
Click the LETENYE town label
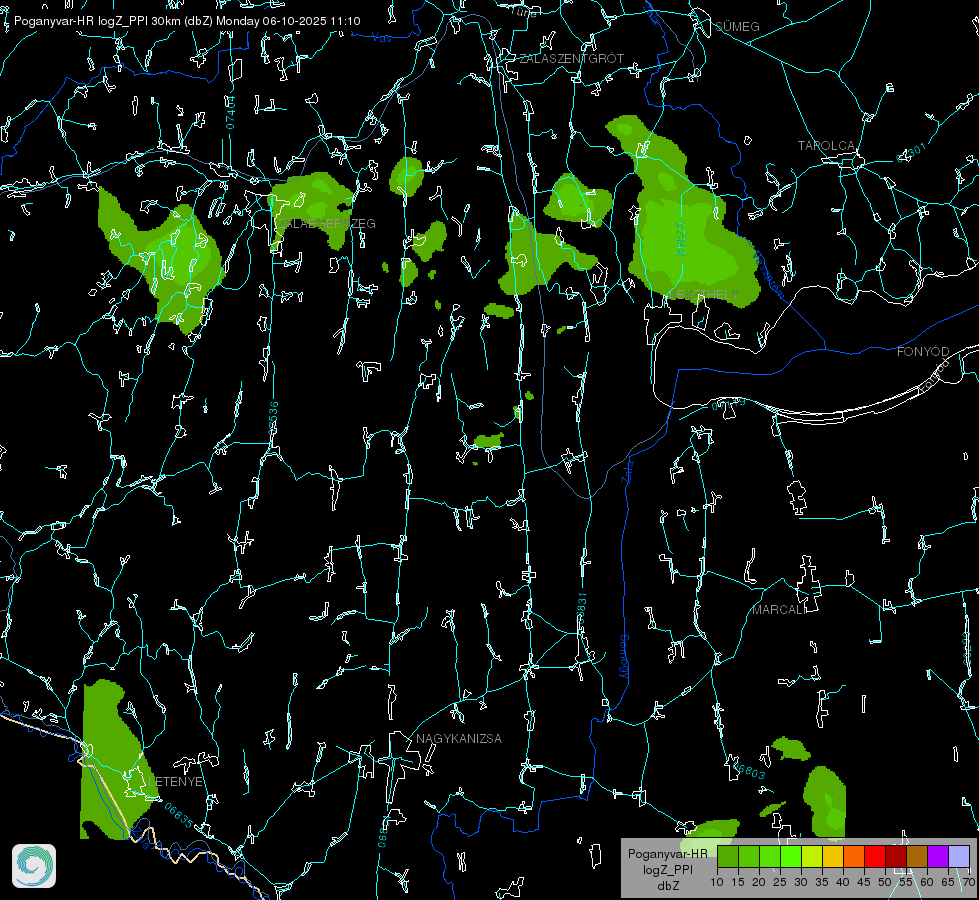175,781
